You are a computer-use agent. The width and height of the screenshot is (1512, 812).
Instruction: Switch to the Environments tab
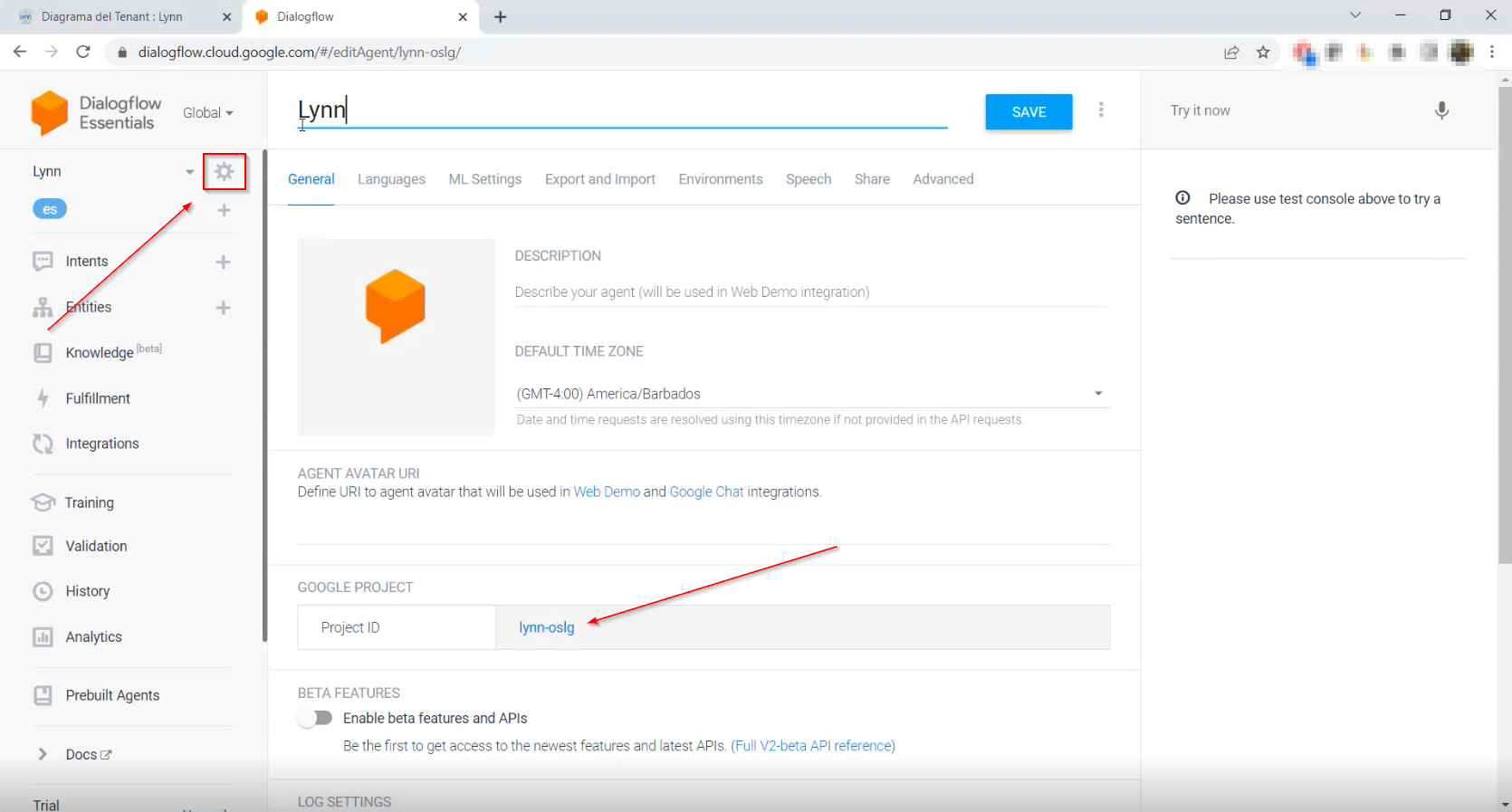point(721,179)
